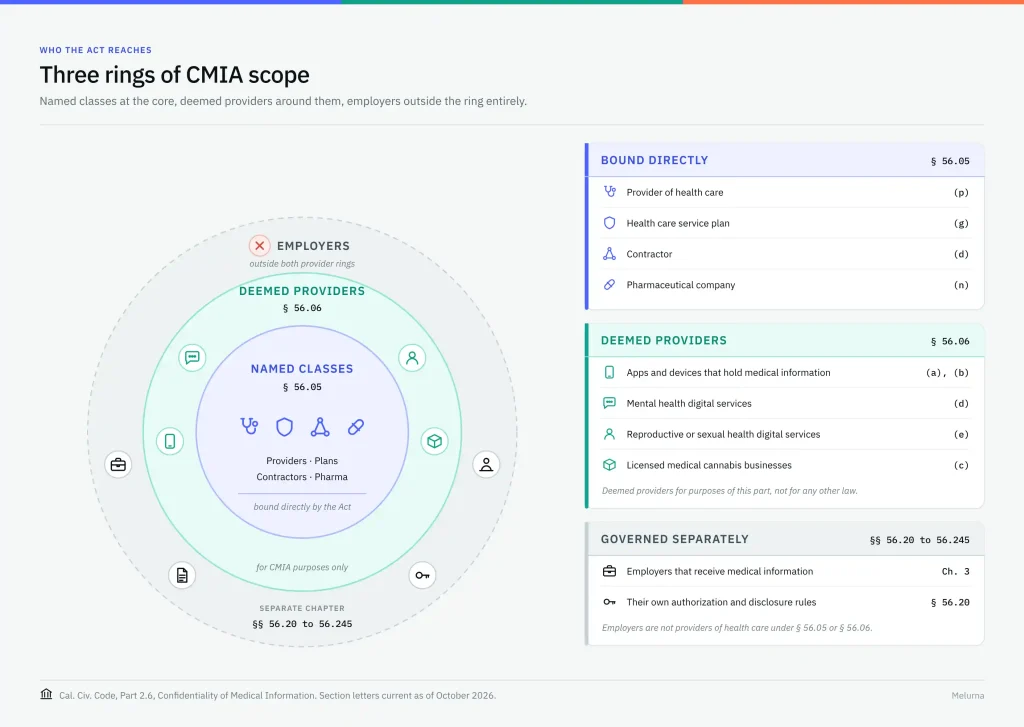This screenshot has width=1024, height=727.
Task: Click the 'EMPLOYERS' label in the ring diagram
Action: (313, 246)
